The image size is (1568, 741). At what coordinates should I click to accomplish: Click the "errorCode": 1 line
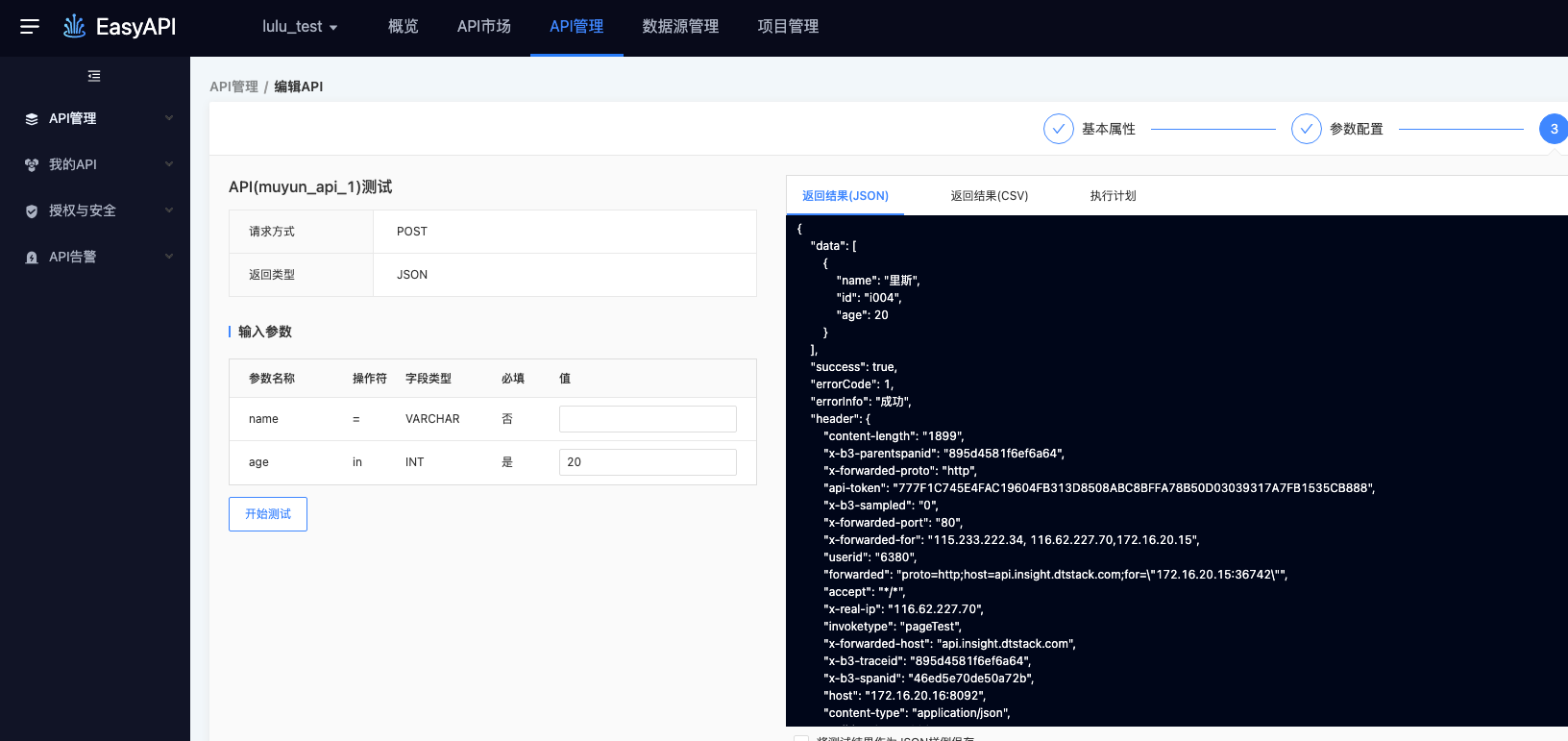point(852,384)
